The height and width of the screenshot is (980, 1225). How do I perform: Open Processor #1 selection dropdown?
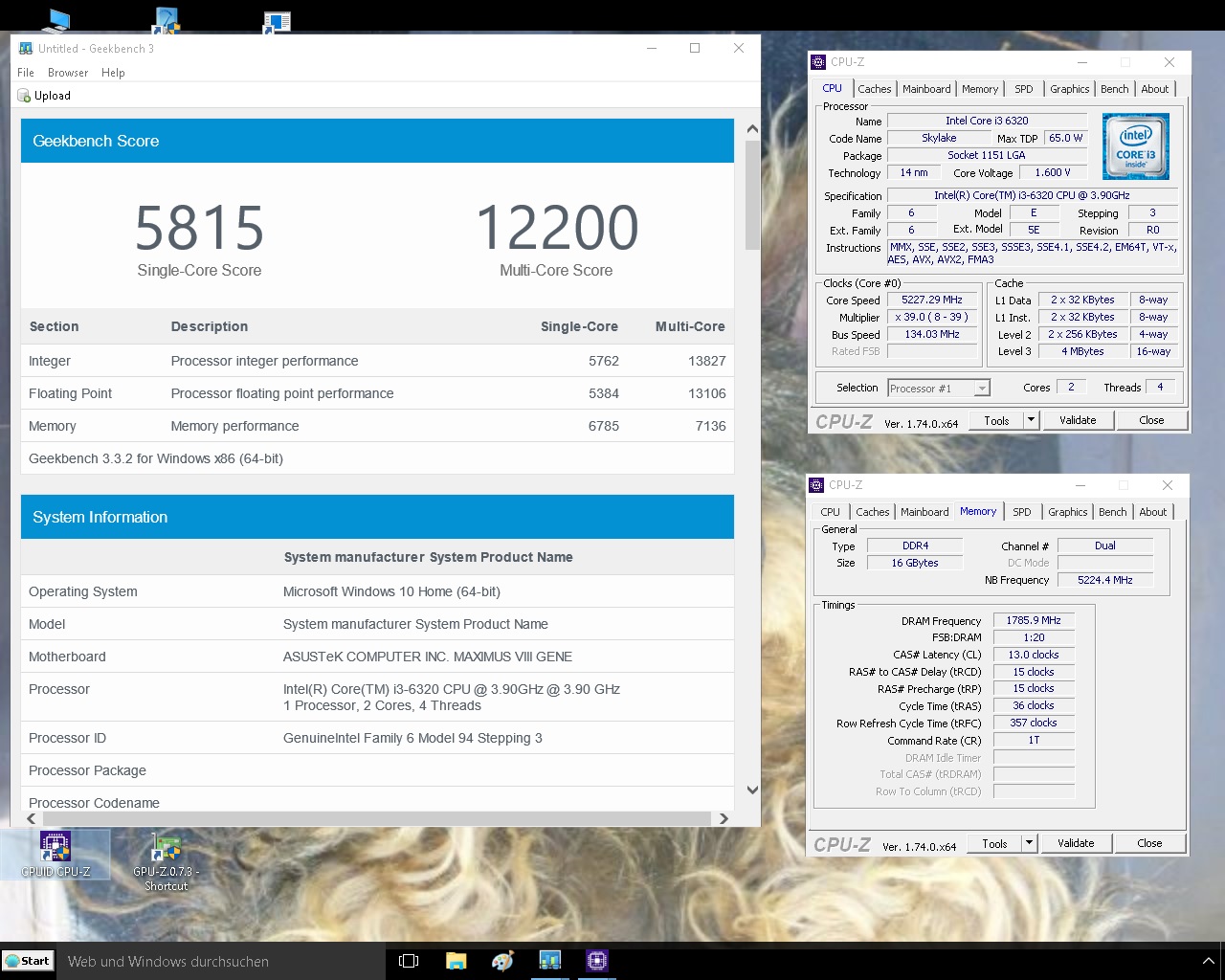939,388
